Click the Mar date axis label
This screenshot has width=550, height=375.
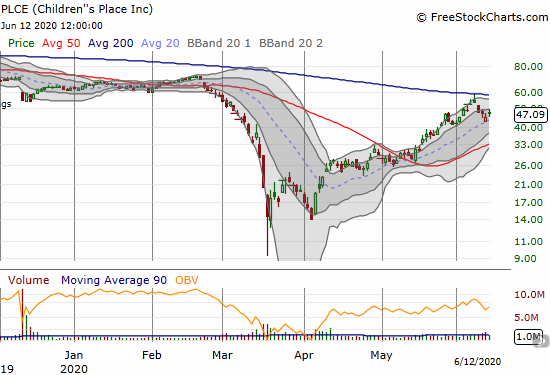coord(222,355)
